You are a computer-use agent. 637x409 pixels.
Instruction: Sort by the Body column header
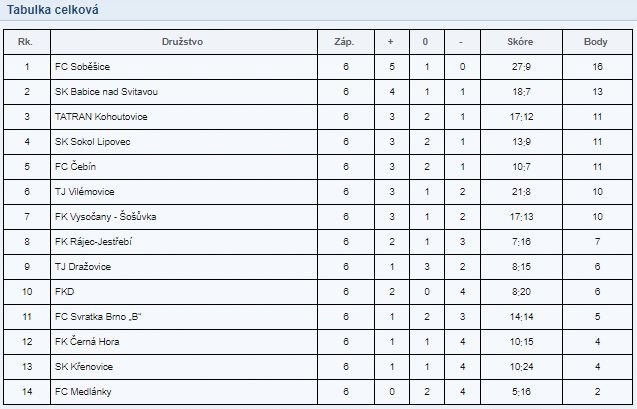(x=596, y=42)
